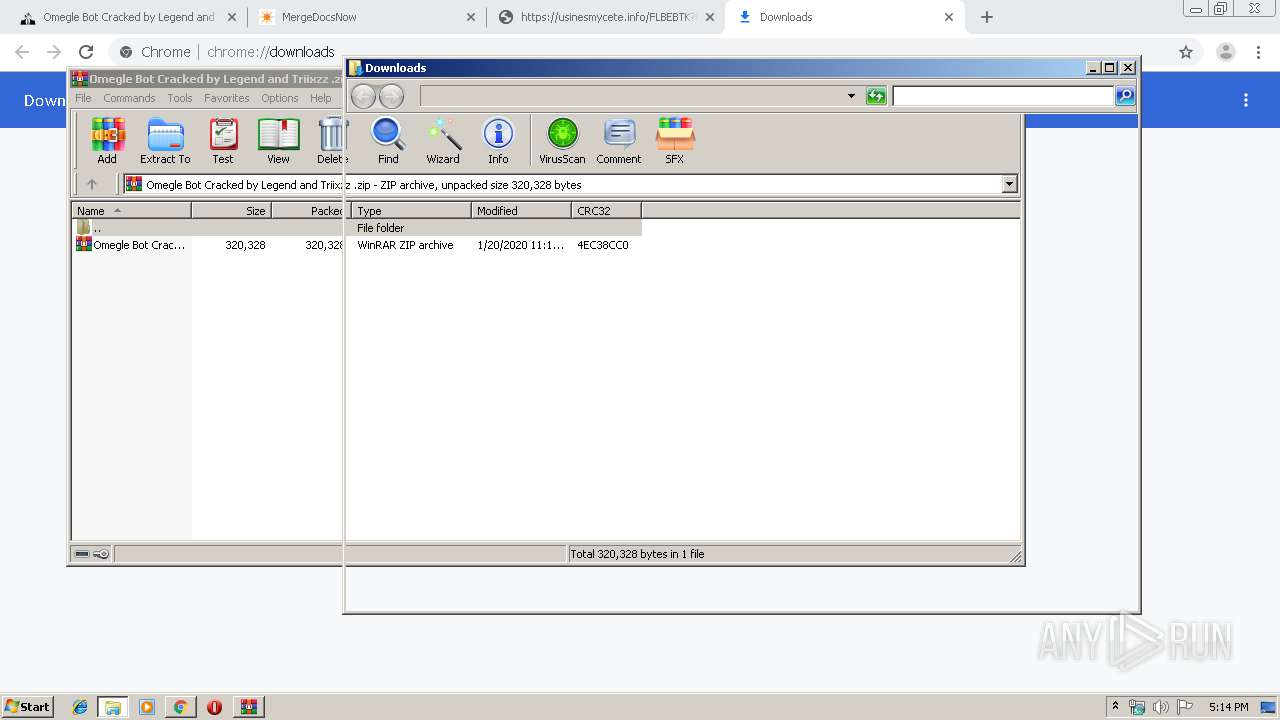The image size is (1280, 720).
Task: Click the green refresh button in Downloads window
Action: coord(876,96)
